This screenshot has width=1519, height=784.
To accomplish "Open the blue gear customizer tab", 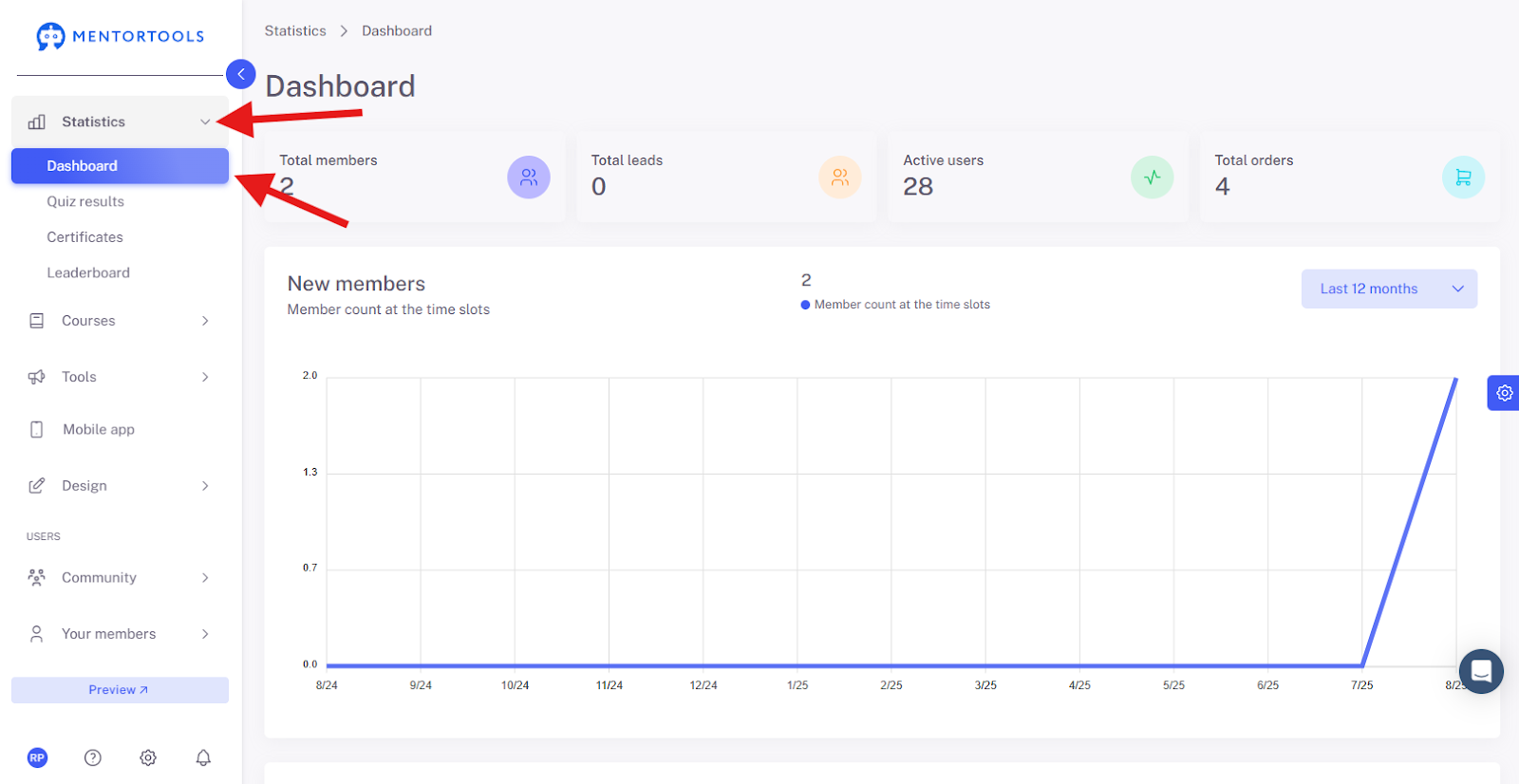I will 1504,393.
